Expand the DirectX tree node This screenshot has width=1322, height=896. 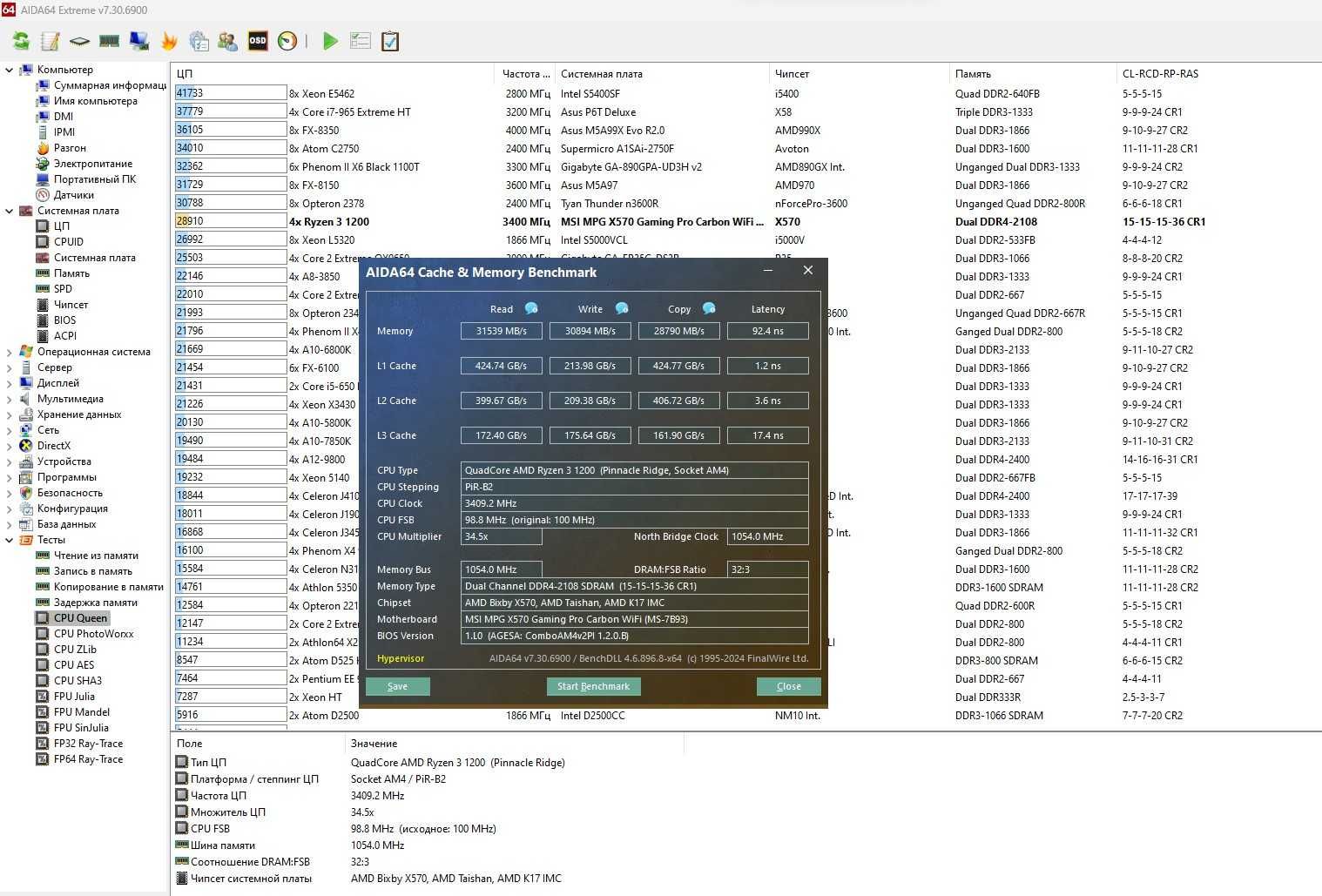coord(10,446)
